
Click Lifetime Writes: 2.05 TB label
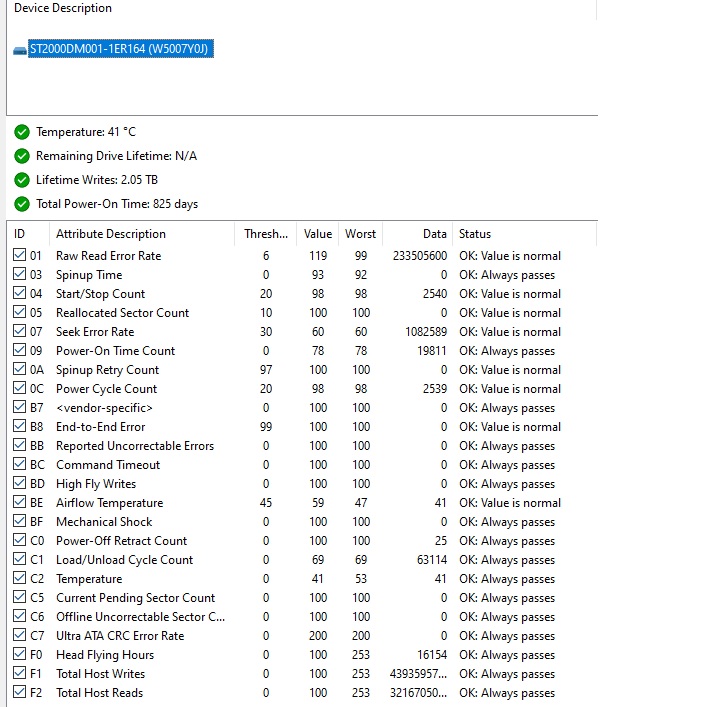click(x=97, y=180)
